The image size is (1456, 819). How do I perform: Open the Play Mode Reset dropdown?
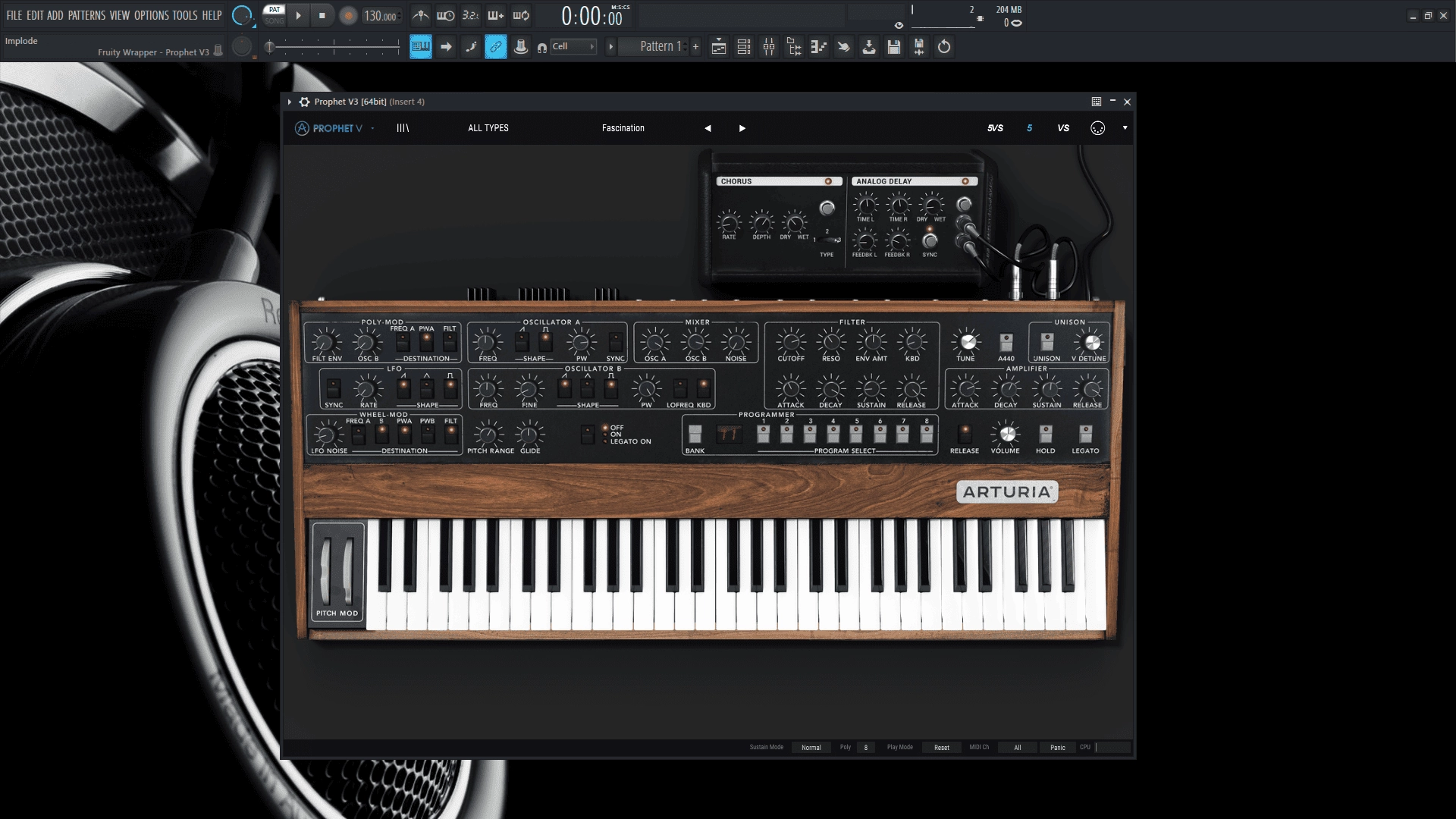(x=942, y=748)
